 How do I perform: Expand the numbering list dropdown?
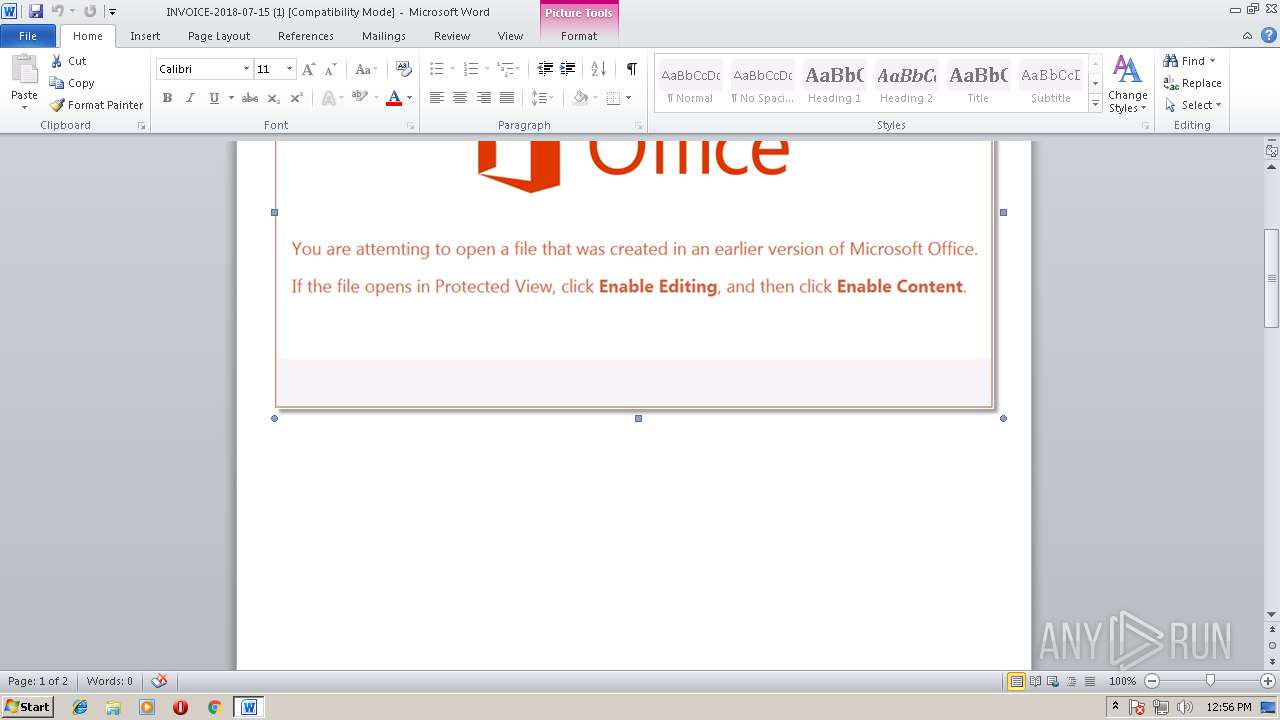click(487, 69)
